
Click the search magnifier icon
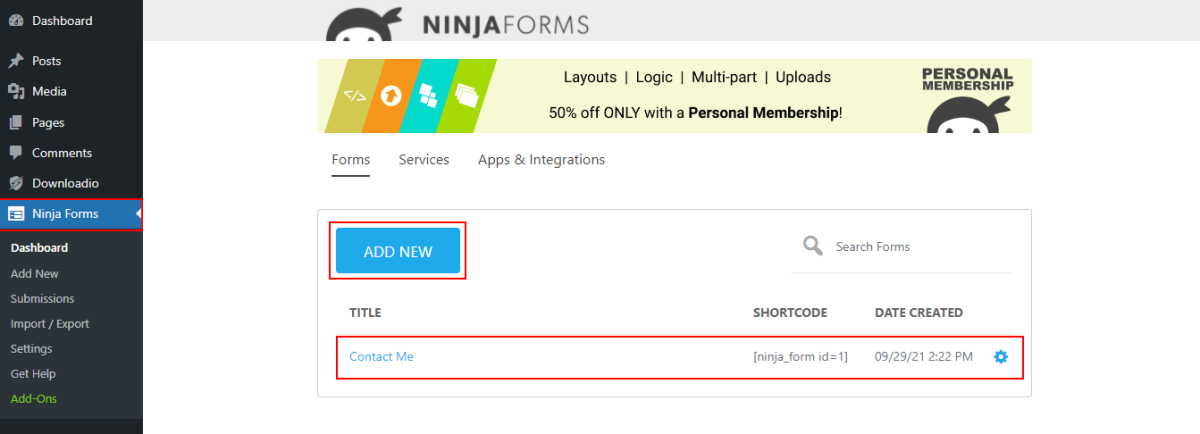pyautogui.click(x=813, y=246)
